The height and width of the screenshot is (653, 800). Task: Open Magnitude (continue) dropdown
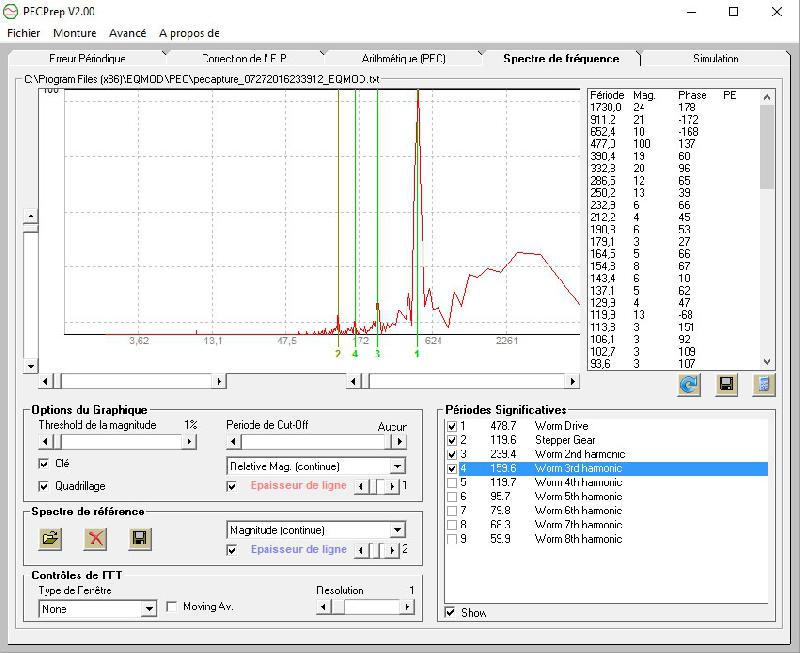click(397, 530)
